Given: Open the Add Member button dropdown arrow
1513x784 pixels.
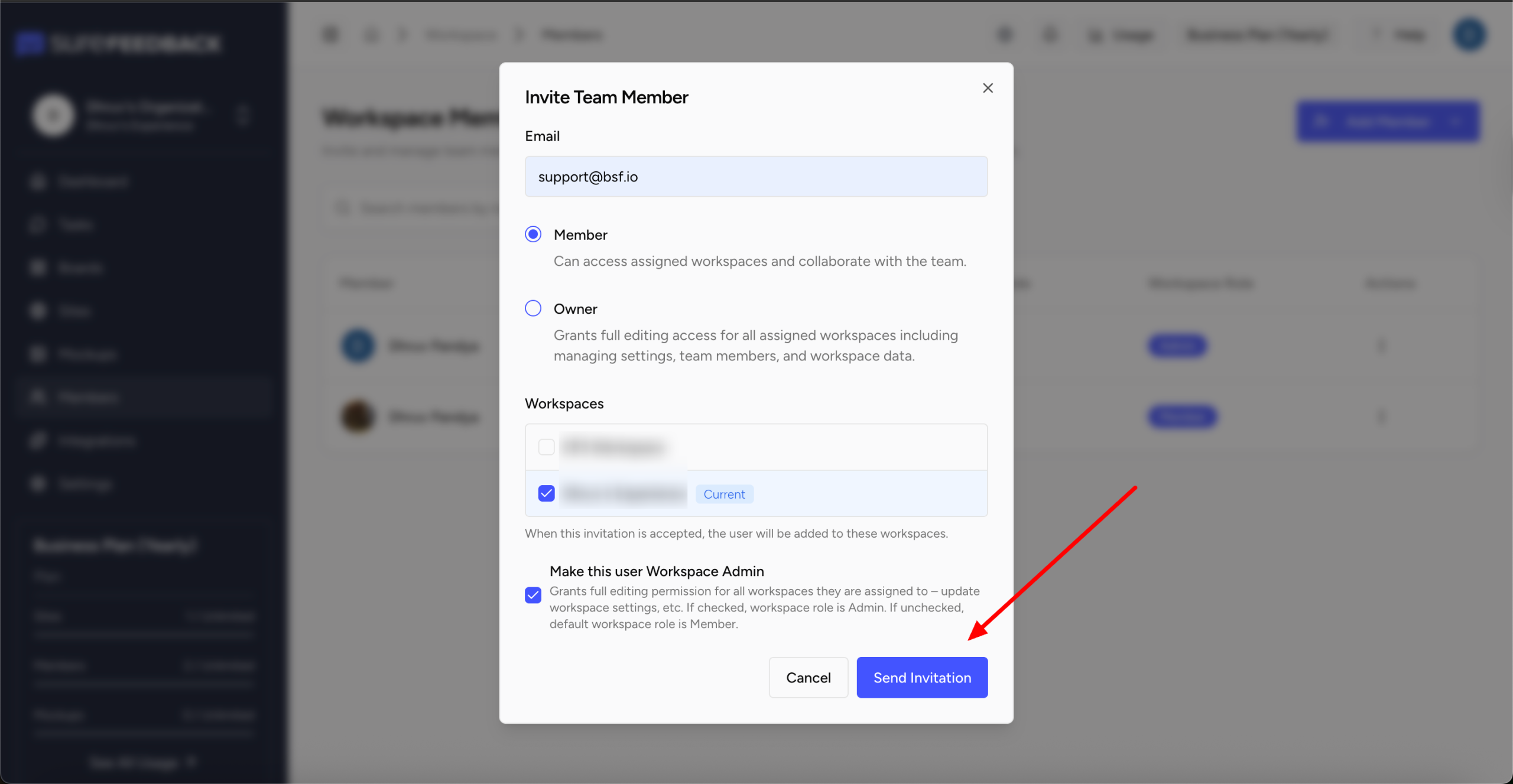Looking at the screenshot, I should pyautogui.click(x=1456, y=122).
